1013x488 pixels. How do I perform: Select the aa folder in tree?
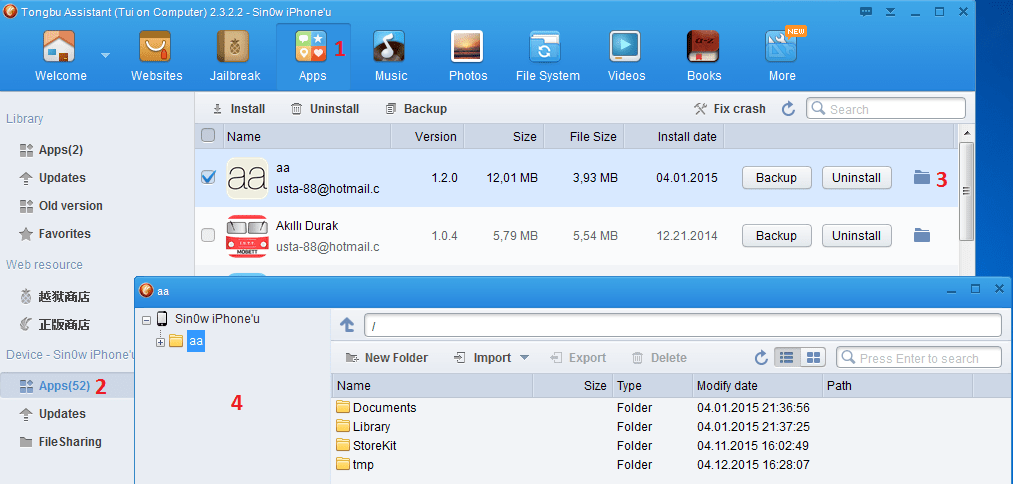coord(196,341)
